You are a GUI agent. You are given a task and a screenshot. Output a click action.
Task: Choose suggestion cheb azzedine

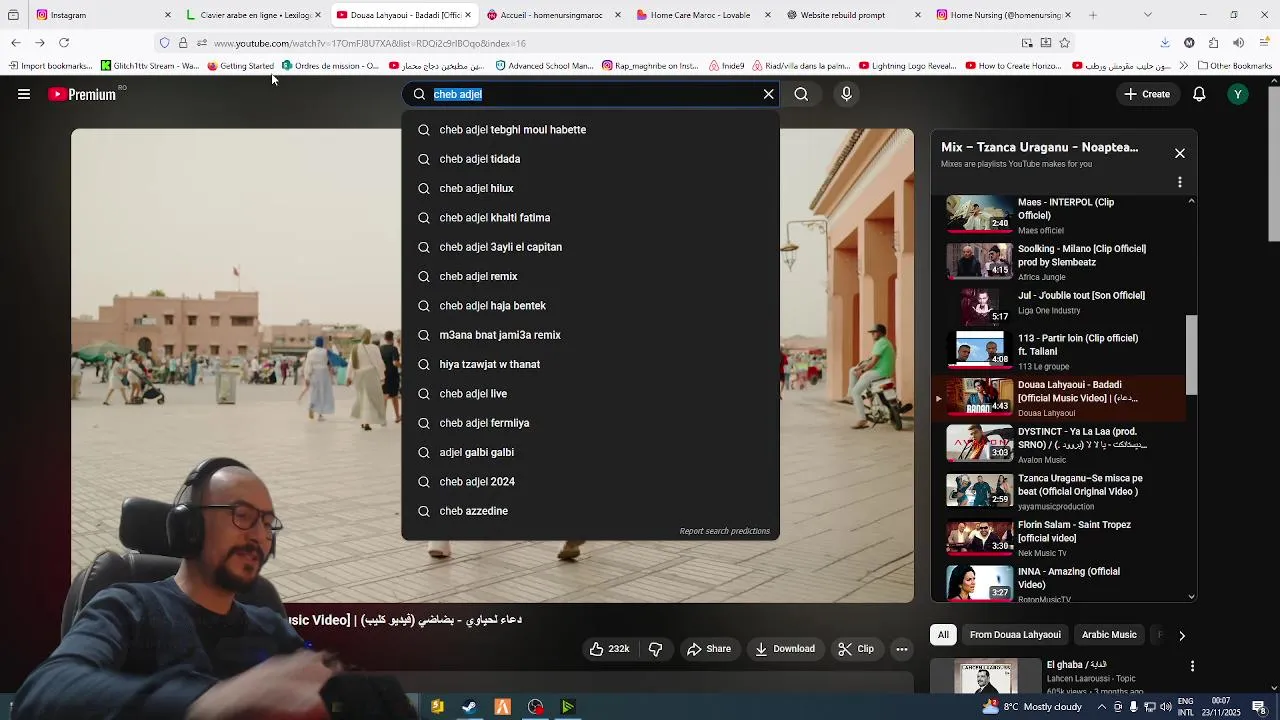tap(590, 511)
